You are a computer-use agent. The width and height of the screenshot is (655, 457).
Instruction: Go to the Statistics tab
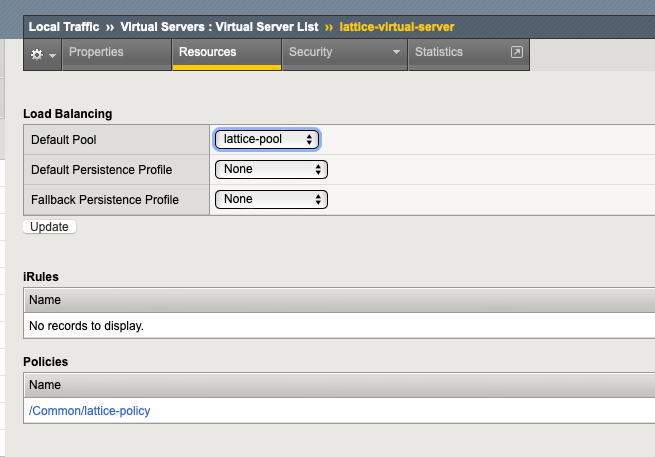tap(439, 52)
